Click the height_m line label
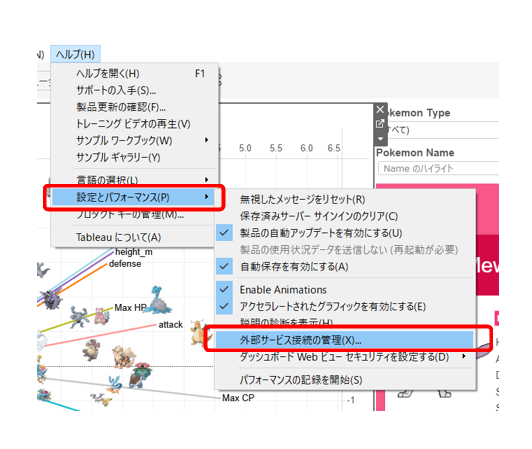 (134, 252)
